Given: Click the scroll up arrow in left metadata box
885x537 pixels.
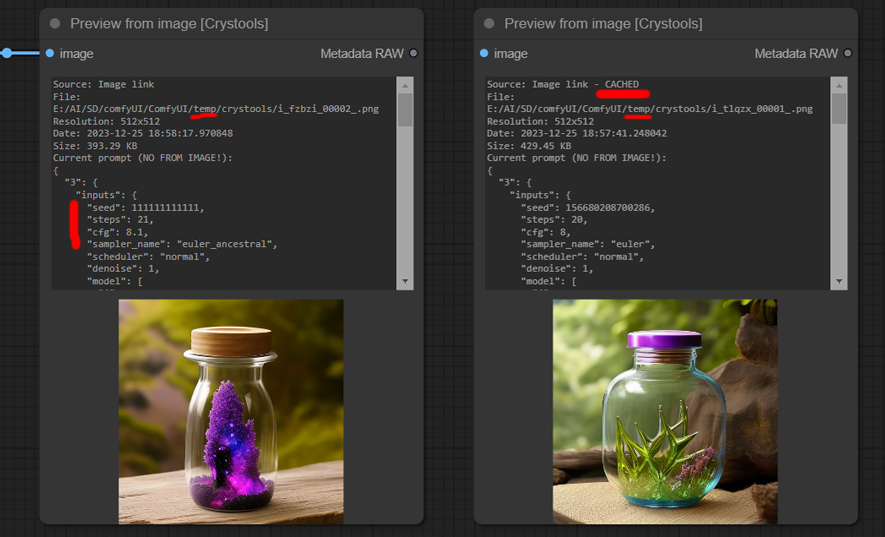Looking at the screenshot, I should pyautogui.click(x=405, y=85).
